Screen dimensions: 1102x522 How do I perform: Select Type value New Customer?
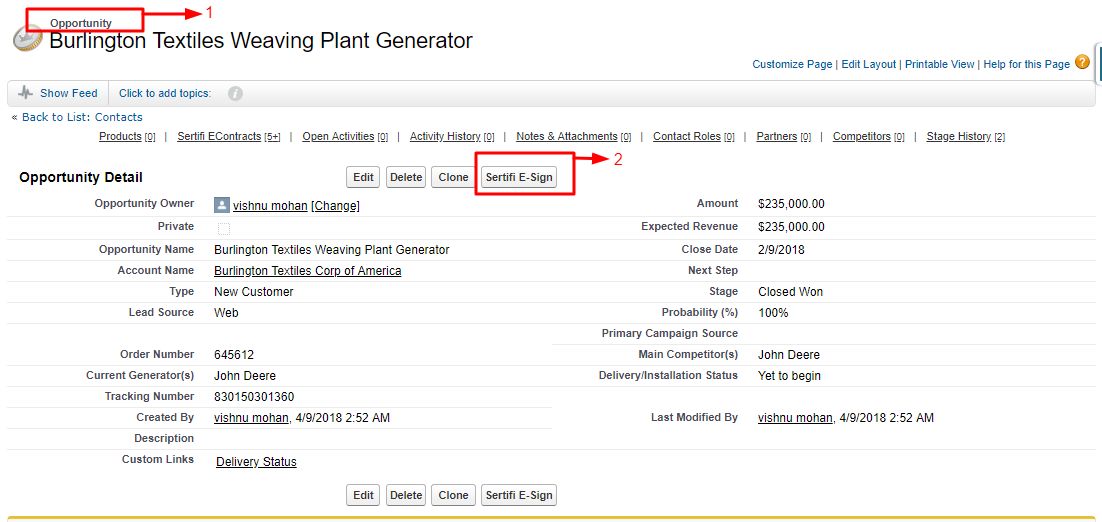point(254,292)
